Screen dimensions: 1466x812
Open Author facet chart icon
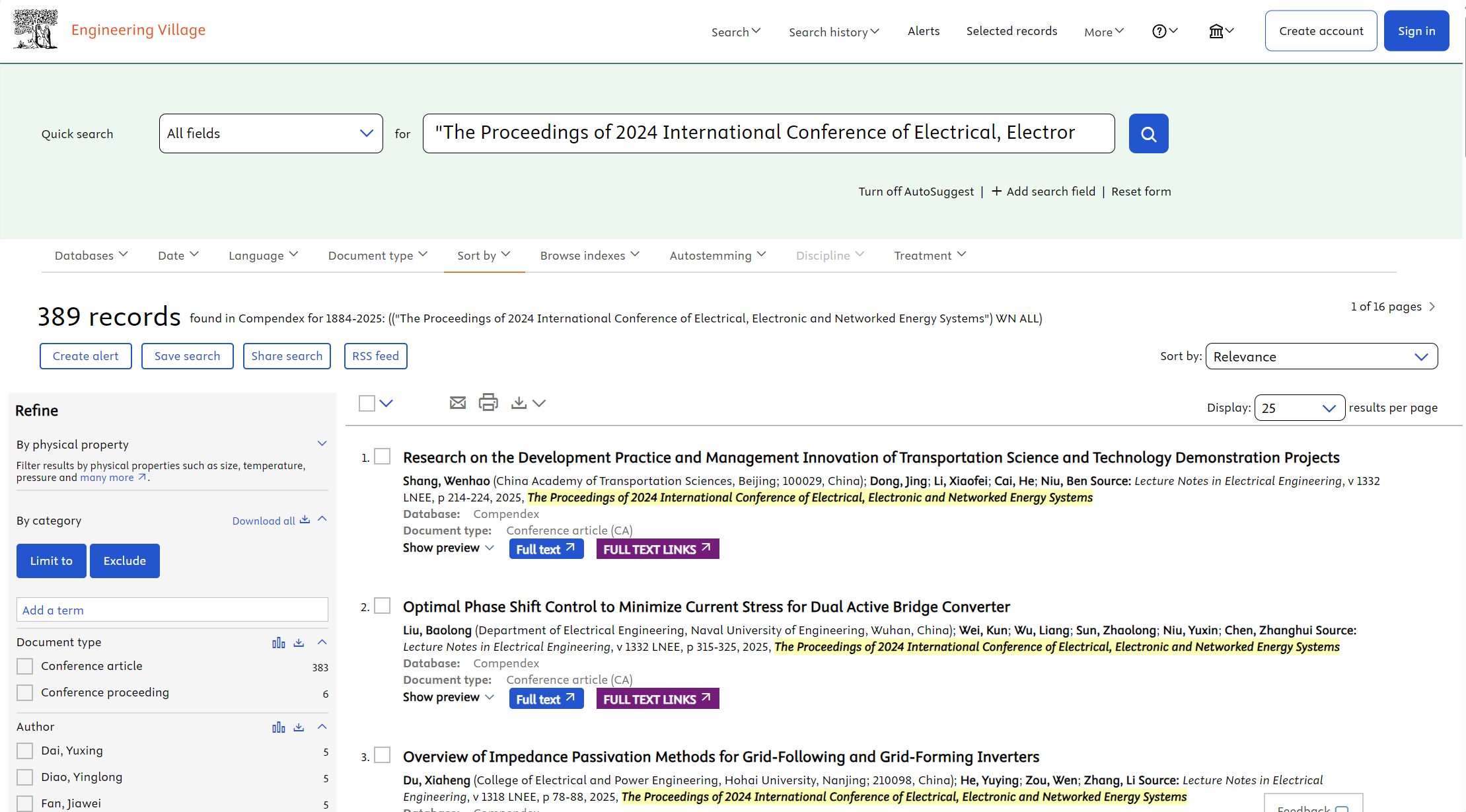tap(279, 727)
